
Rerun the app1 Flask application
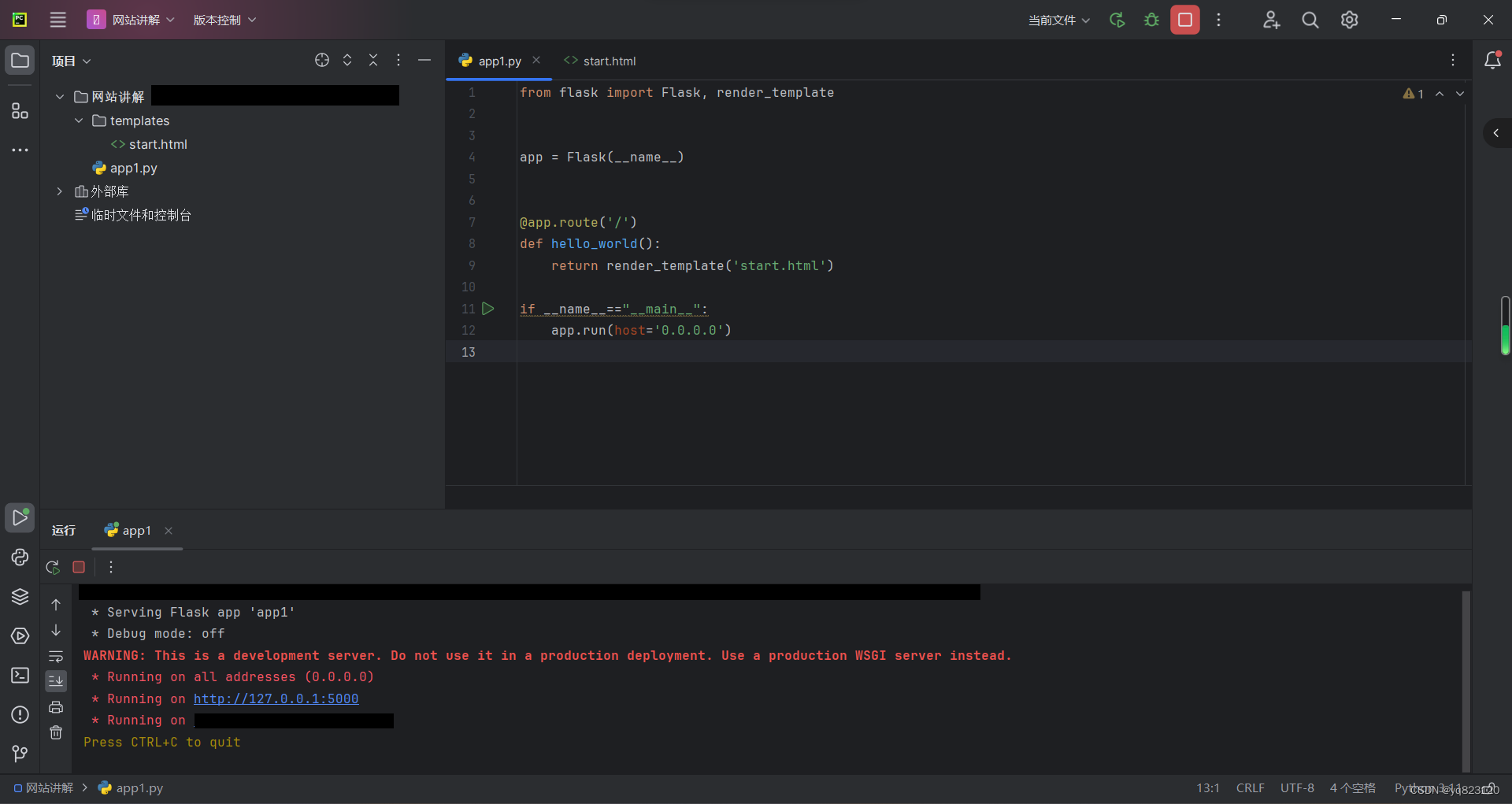(53, 567)
